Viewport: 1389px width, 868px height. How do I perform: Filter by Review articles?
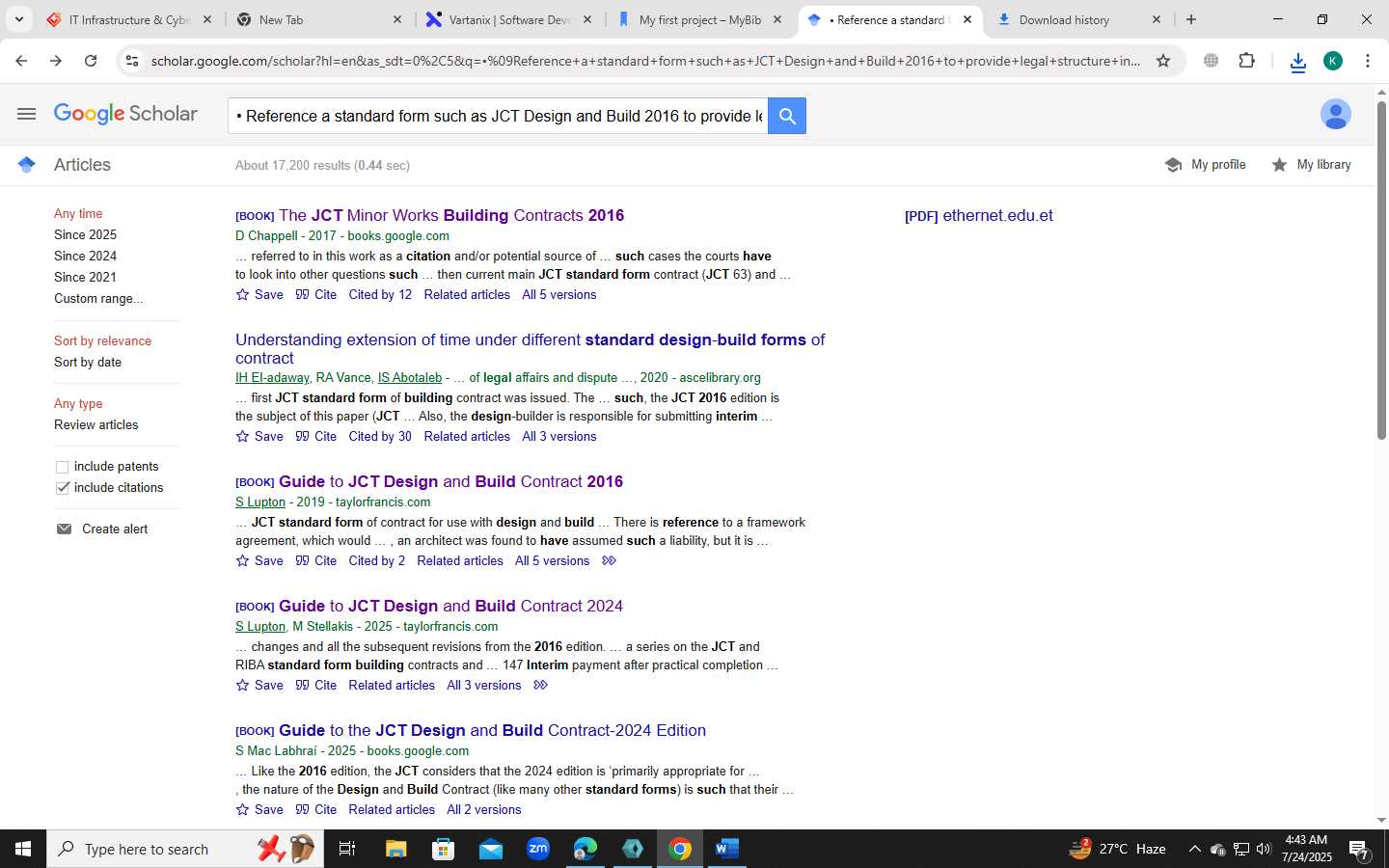point(95,424)
